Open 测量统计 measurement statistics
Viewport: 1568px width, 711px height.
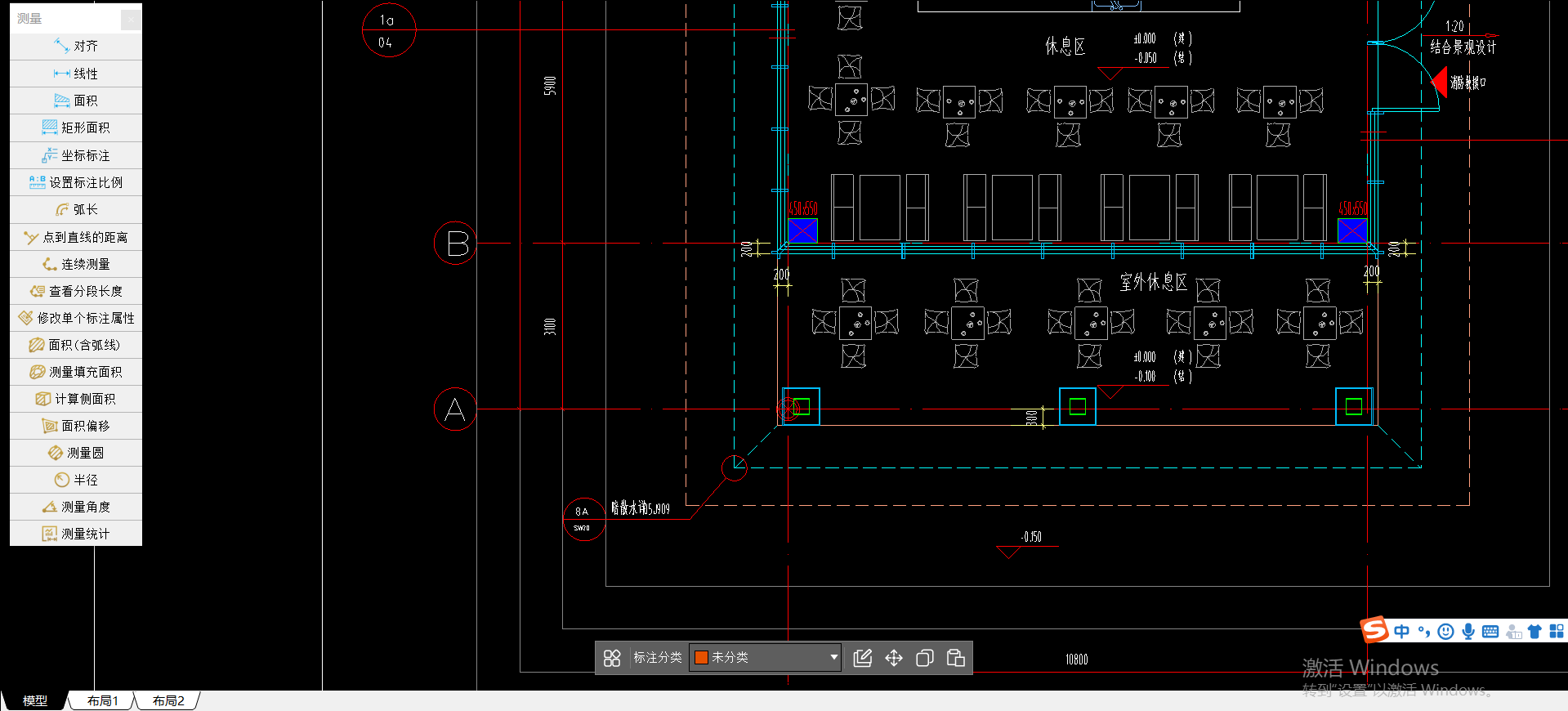click(x=76, y=534)
